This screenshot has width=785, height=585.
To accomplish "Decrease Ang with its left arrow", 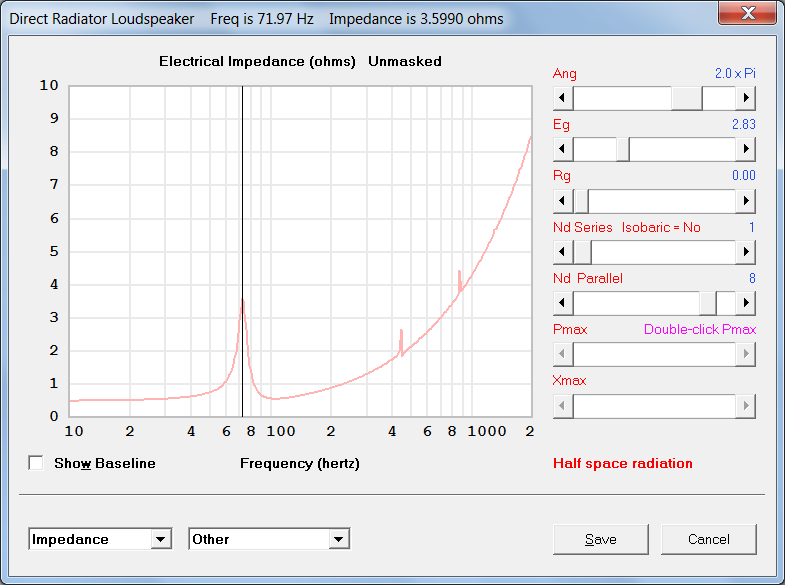I will tap(563, 98).
